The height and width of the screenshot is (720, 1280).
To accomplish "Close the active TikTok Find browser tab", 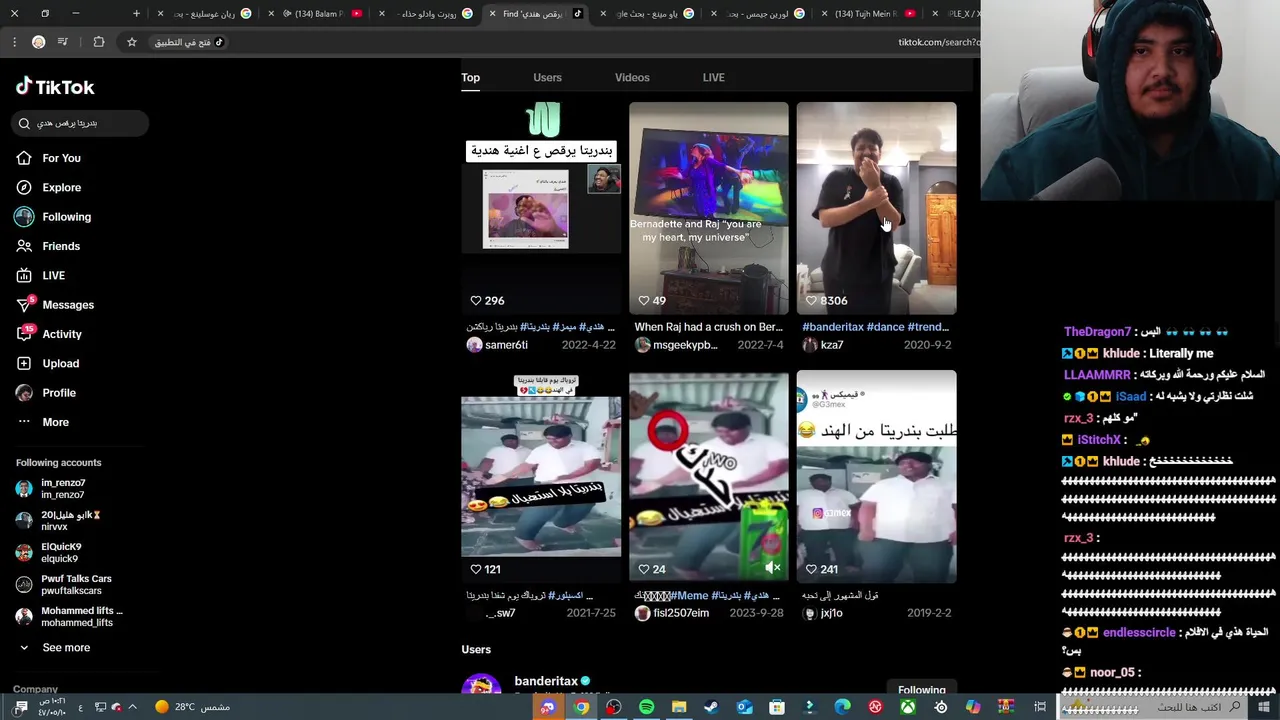I will click(492, 14).
